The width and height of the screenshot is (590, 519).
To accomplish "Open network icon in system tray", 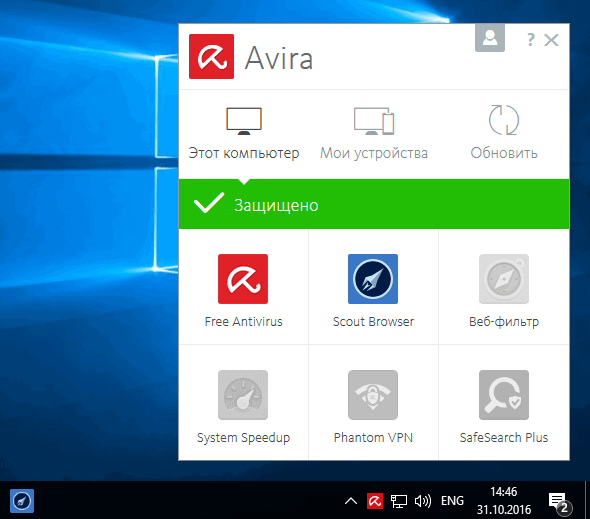I will pos(398,501).
